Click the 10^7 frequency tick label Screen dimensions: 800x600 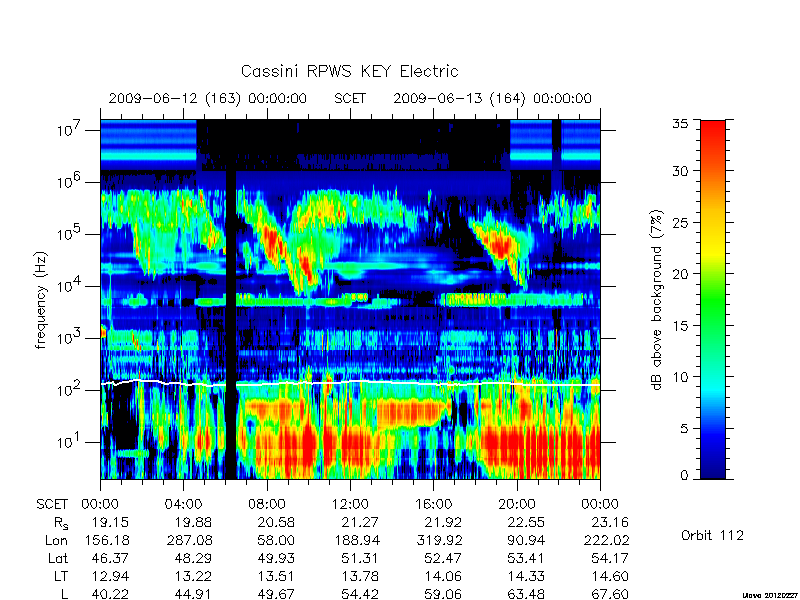[x=67, y=129]
